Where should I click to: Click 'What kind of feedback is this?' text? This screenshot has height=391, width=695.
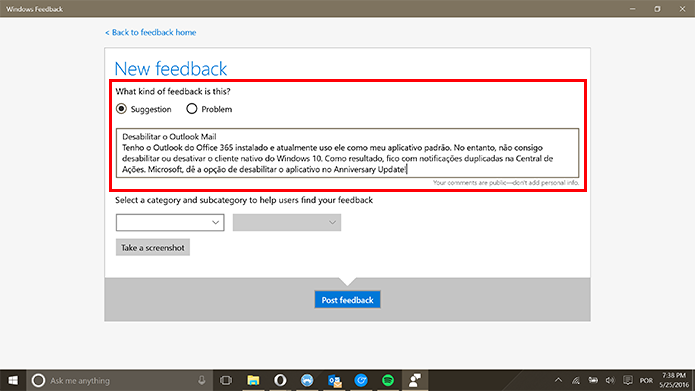[x=173, y=91]
